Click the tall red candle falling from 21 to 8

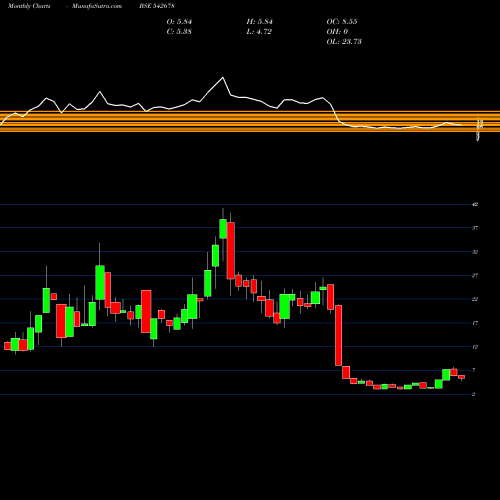coord(338,335)
